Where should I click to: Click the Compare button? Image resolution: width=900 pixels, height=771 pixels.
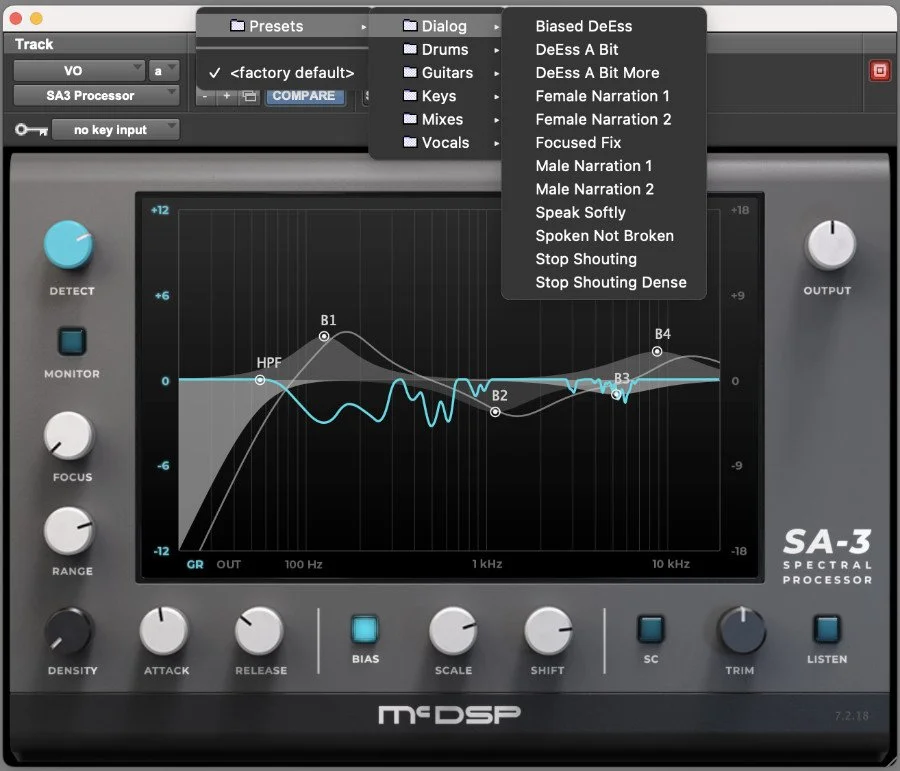305,95
